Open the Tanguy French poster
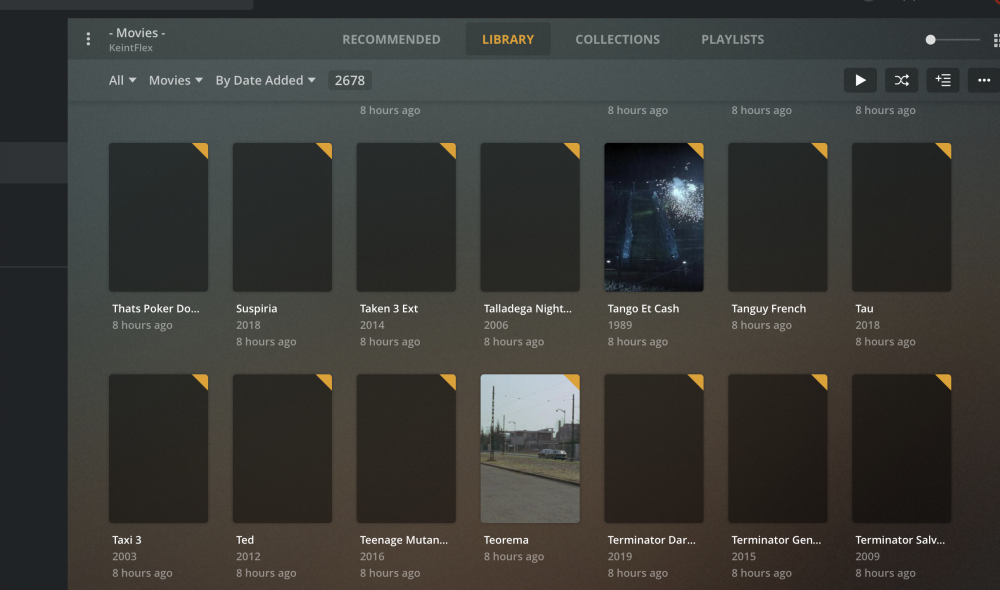The height and width of the screenshot is (590, 1000). [777, 218]
